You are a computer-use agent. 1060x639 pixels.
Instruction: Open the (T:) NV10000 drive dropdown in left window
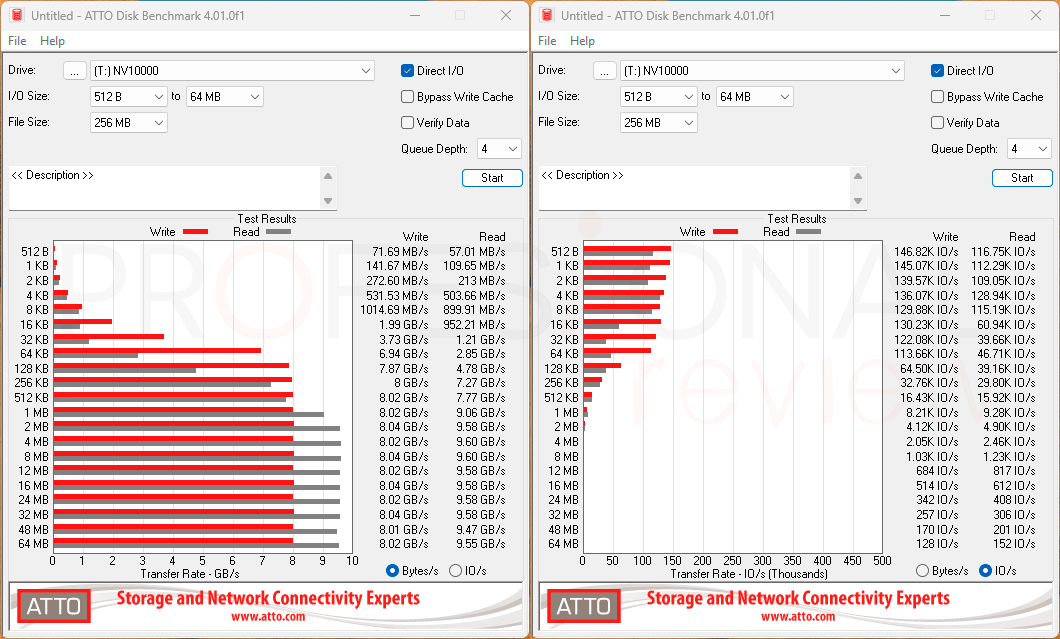pyautogui.click(x=232, y=71)
